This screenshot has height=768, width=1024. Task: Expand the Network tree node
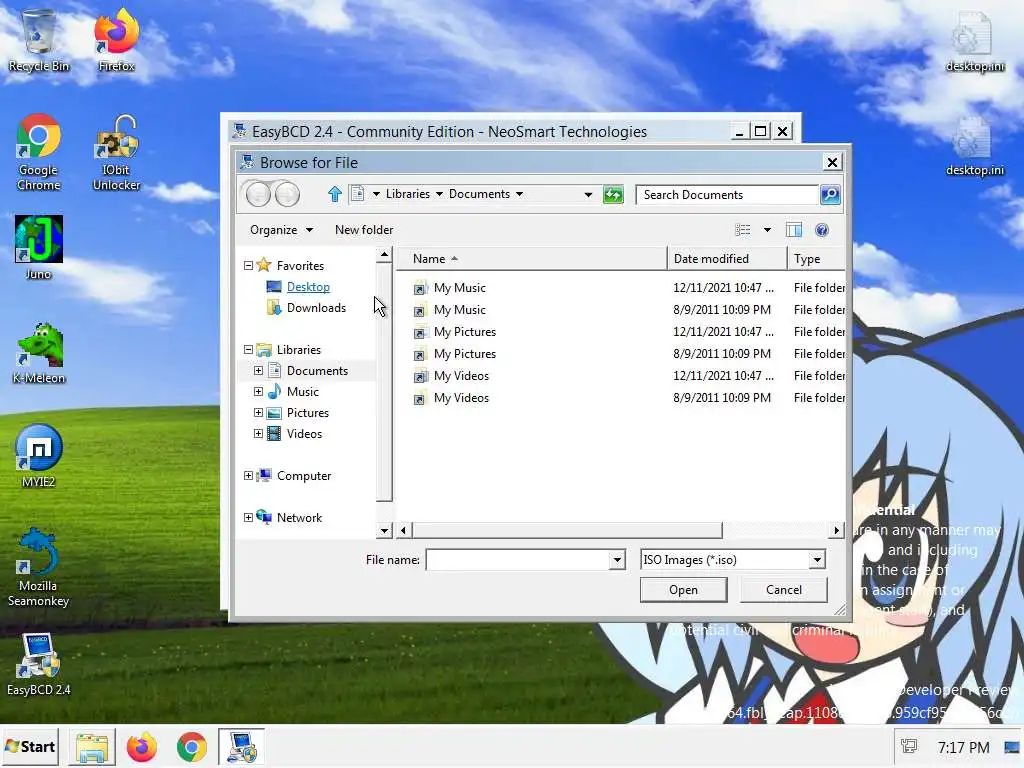[248, 518]
